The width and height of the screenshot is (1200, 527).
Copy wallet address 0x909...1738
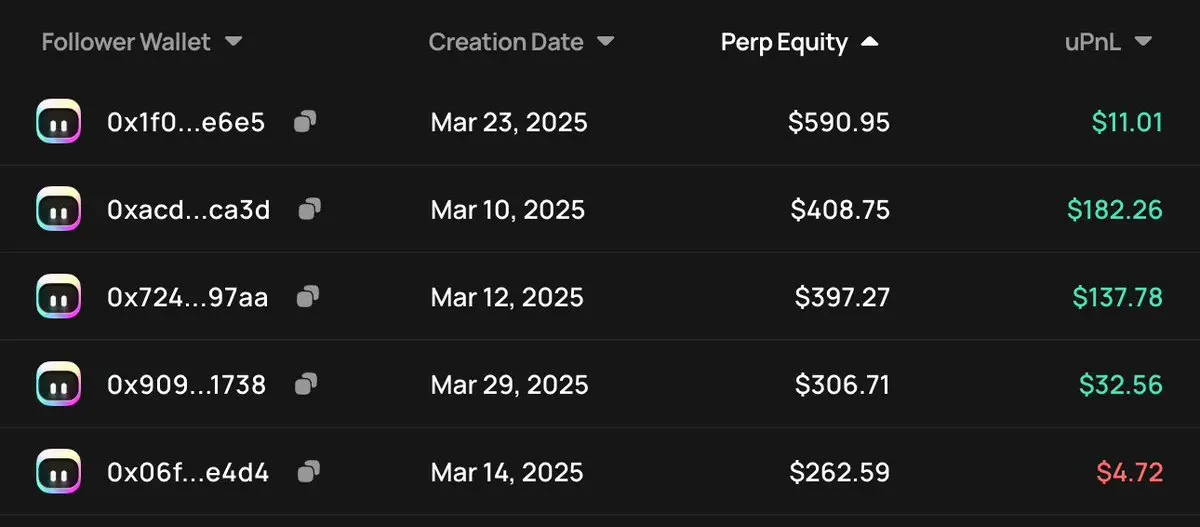click(x=306, y=384)
